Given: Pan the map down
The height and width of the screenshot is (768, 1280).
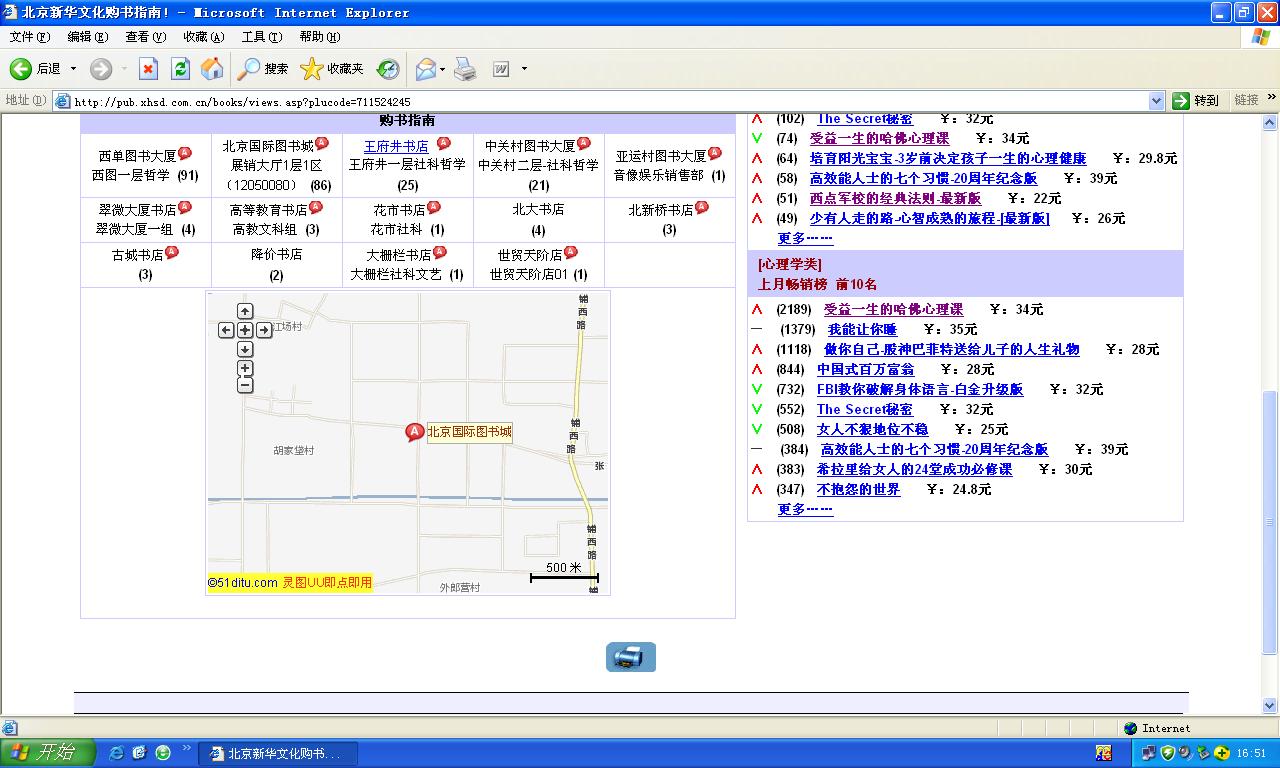Looking at the screenshot, I should tap(245, 349).
